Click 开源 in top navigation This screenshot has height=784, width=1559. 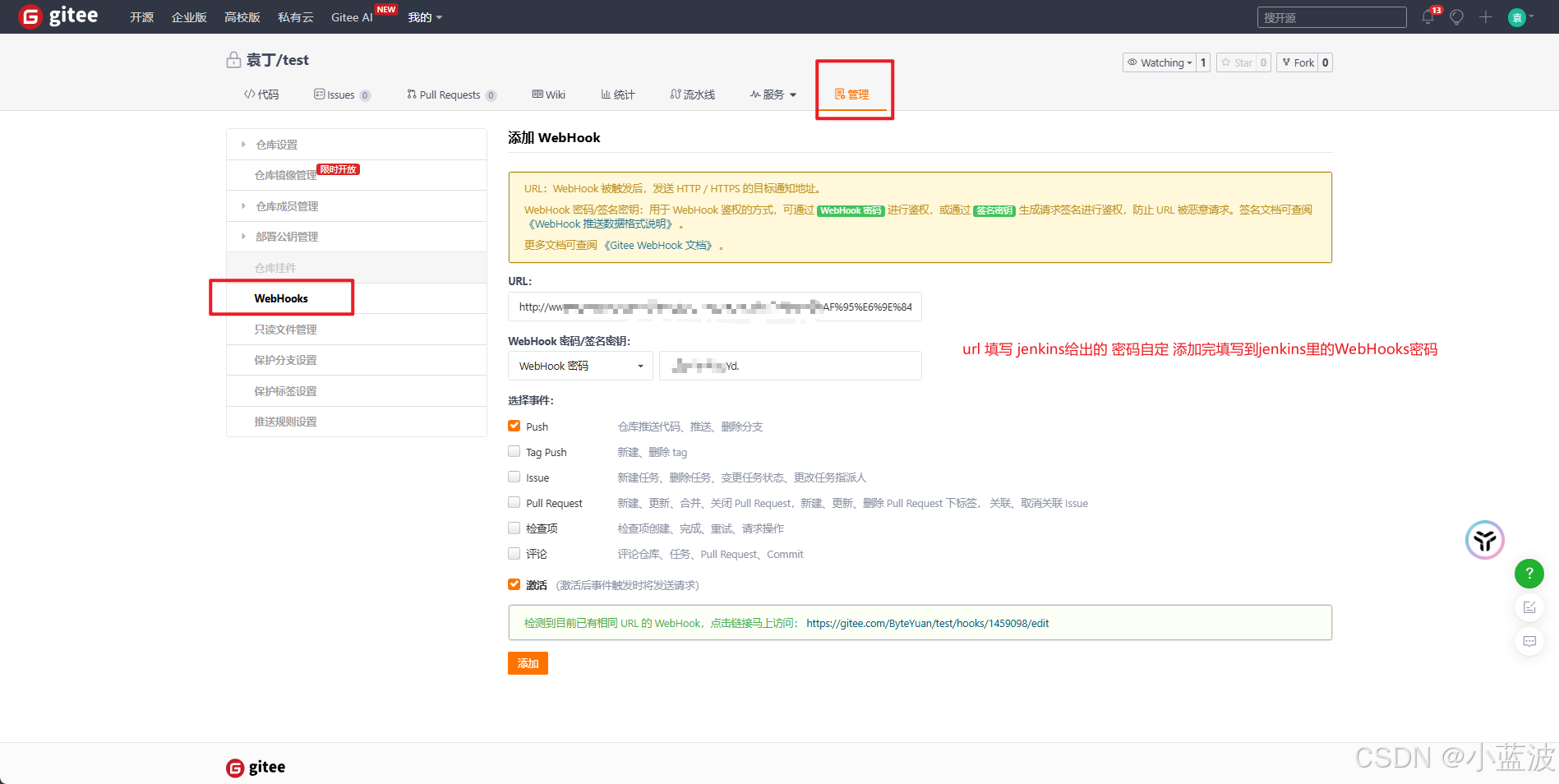[x=141, y=17]
